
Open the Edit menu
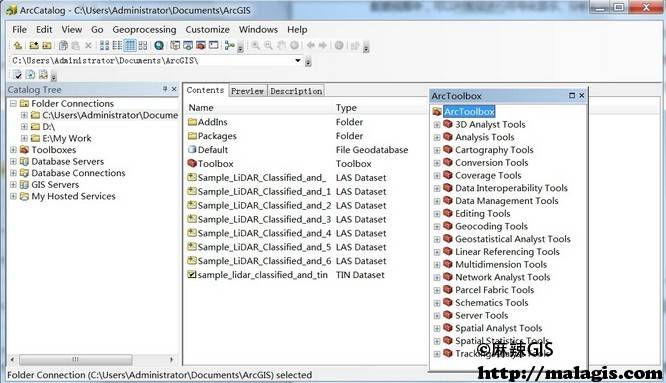coord(44,30)
